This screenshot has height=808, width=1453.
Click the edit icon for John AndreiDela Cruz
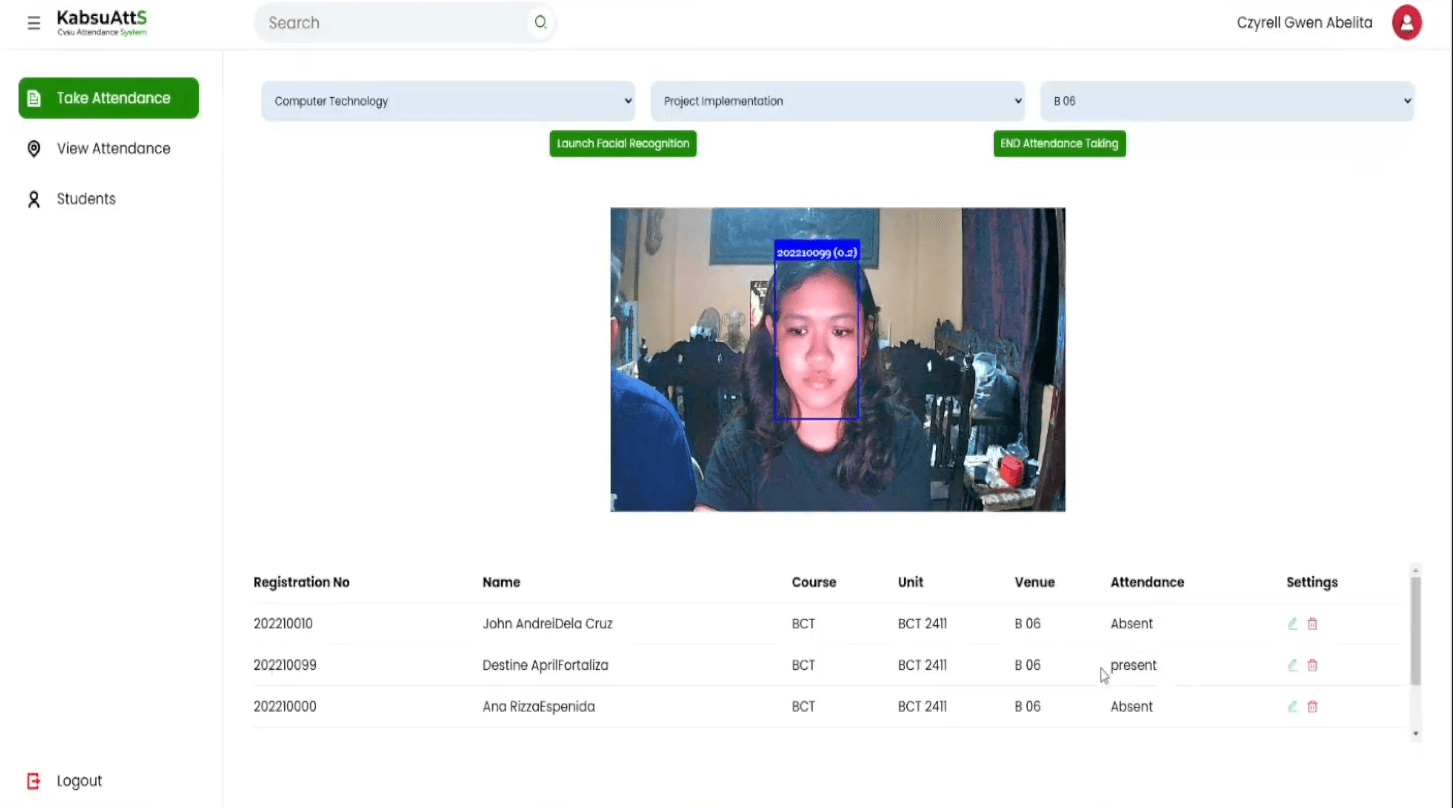(1291, 623)
